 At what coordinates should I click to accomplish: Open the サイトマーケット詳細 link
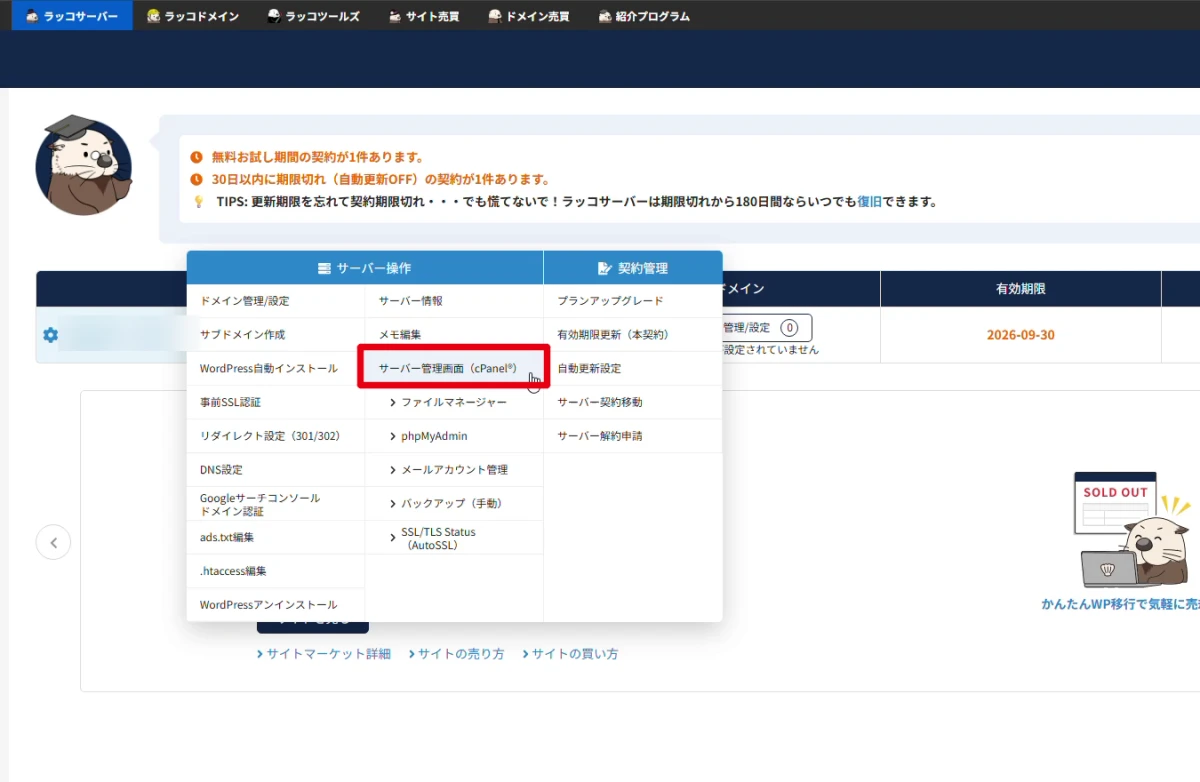tap(323, 654)
